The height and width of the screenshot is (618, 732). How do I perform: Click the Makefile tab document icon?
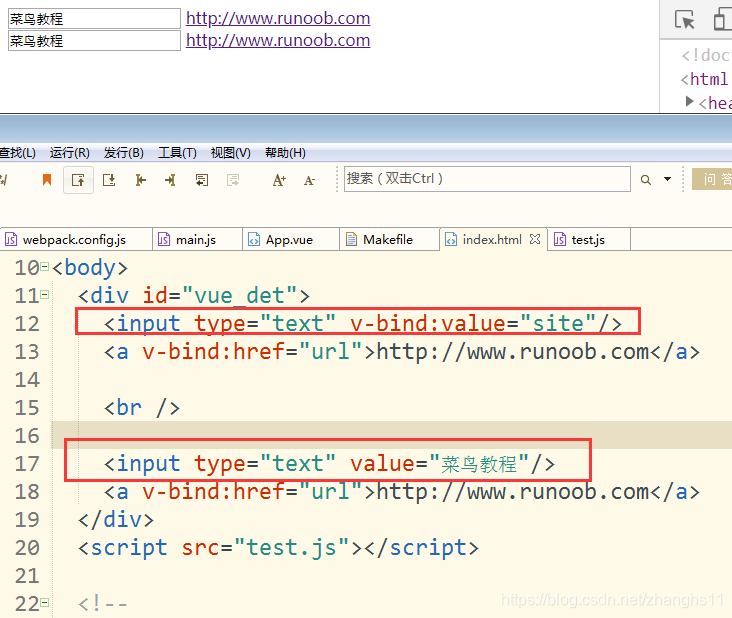point(351,239)
